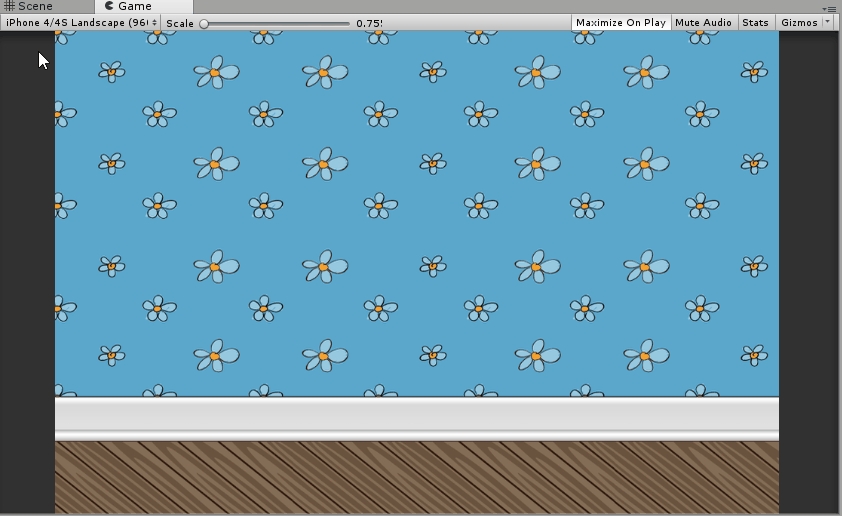
Task: Switch to the Scene tab
Action: click(x=35, y=6)
